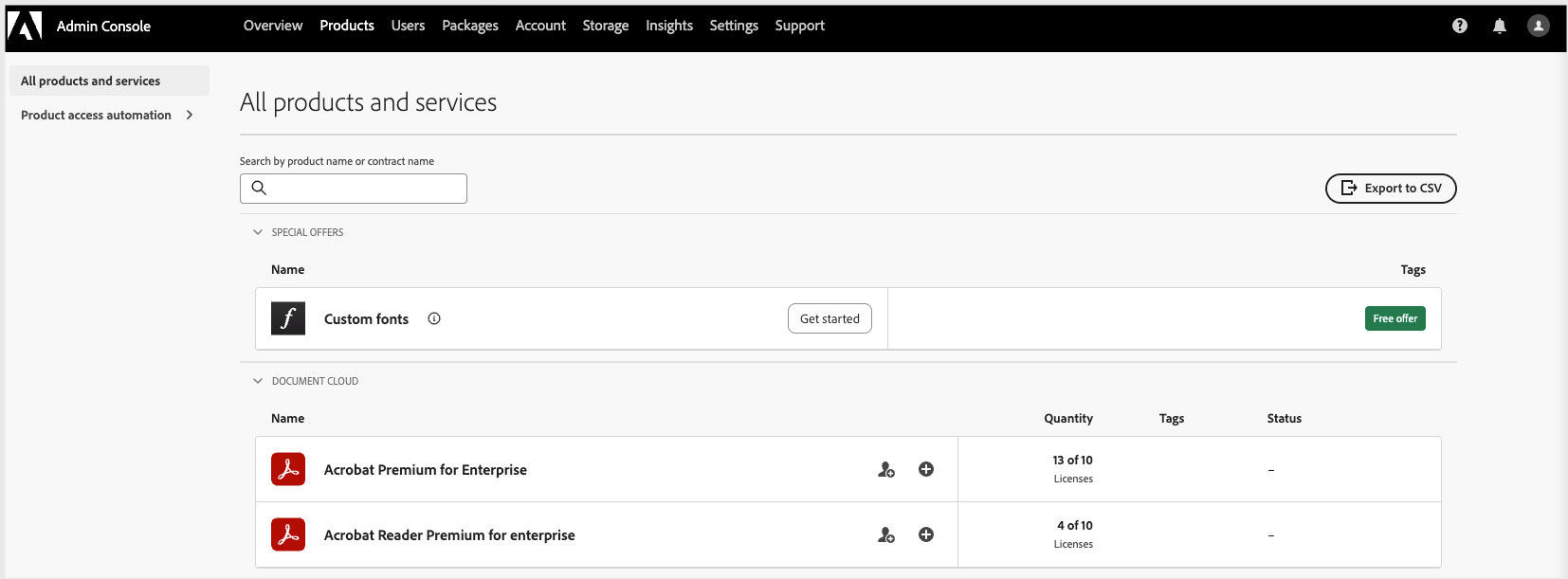Open Product access automation in sidebar
Image resolution: width=1568 pixels, height=579 pixels.
pos(96,115)
